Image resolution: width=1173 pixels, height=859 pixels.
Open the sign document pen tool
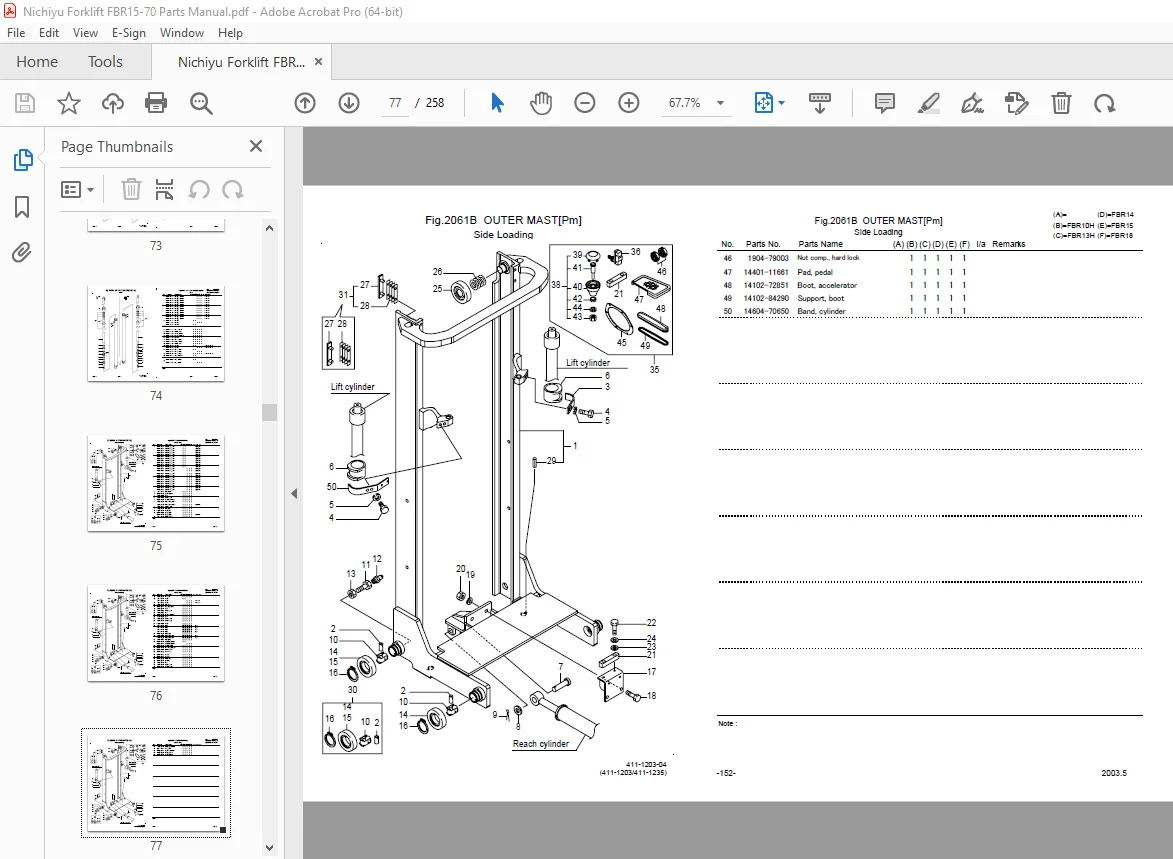(972, 103)
